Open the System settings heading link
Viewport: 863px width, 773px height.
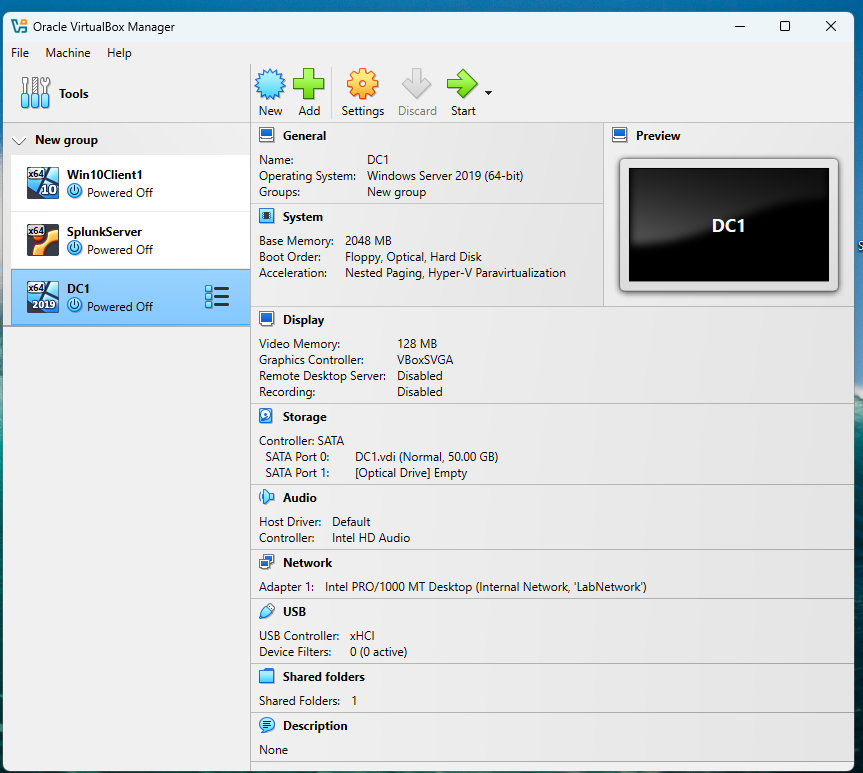coord(303,217)
